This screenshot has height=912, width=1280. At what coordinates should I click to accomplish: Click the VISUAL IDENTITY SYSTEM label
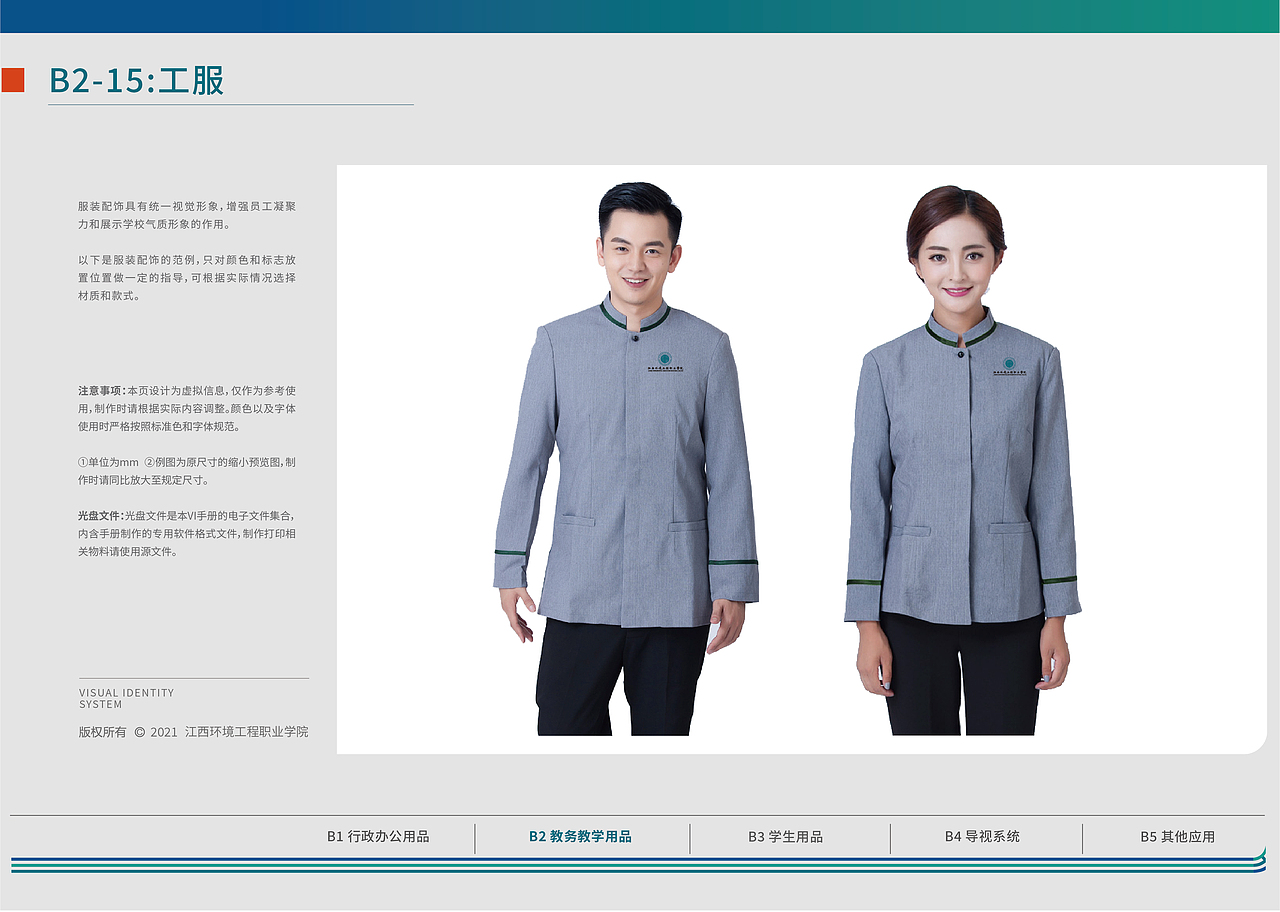[x=126, y=697]
